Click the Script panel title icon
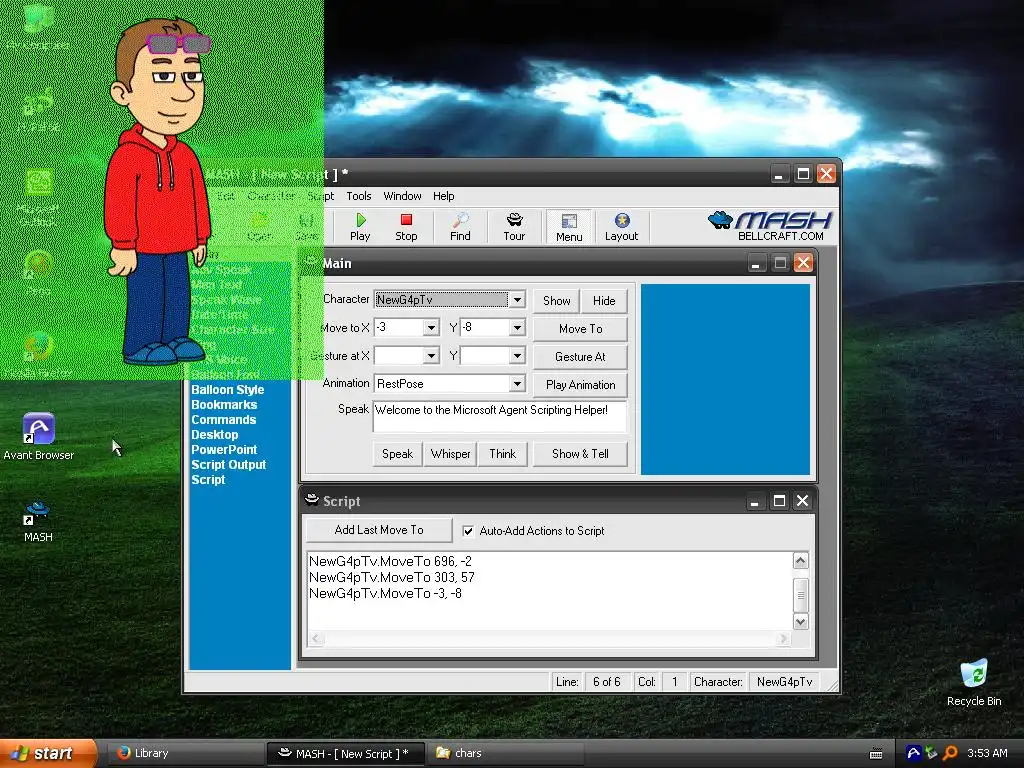Image resolution: width=1024 pixels, height=768 pixels. pos(312,500)
